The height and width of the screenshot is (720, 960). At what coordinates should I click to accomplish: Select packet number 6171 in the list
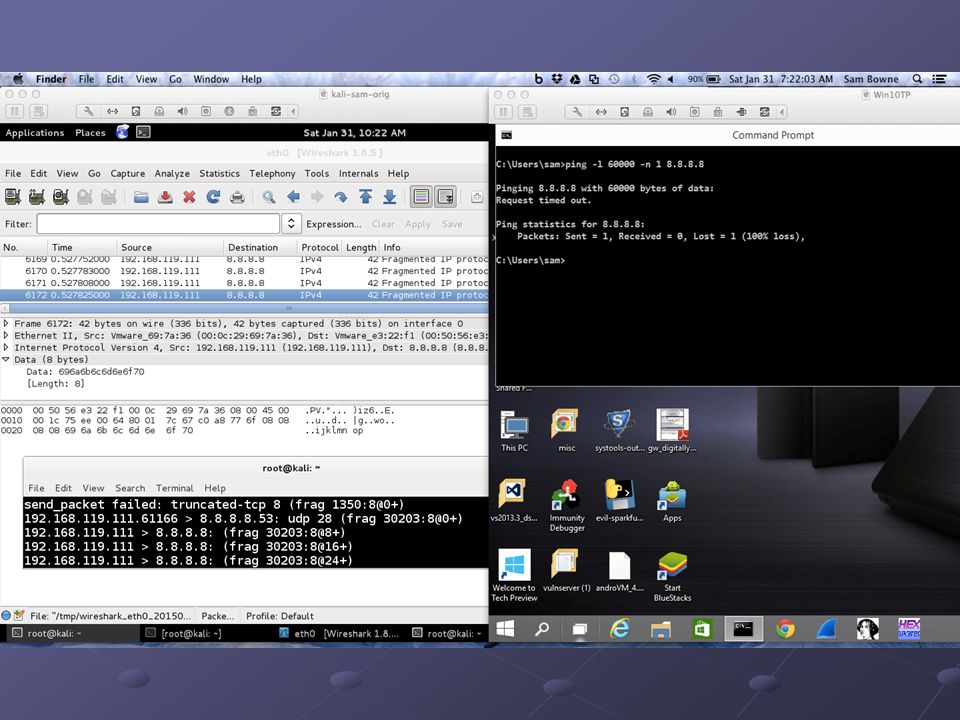tap(245, 283)
